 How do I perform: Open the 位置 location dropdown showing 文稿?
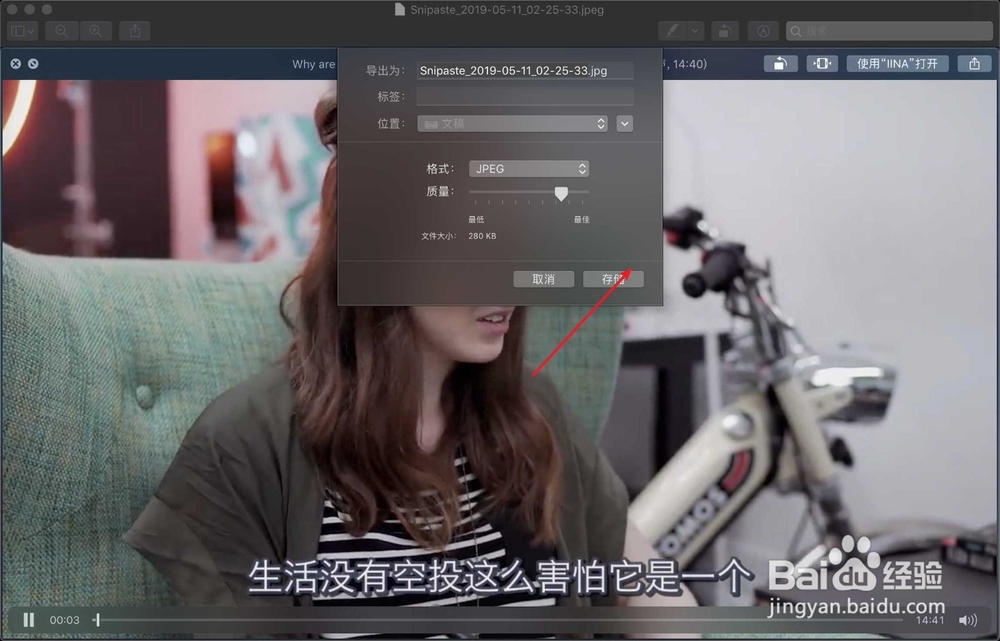point(512,123)
